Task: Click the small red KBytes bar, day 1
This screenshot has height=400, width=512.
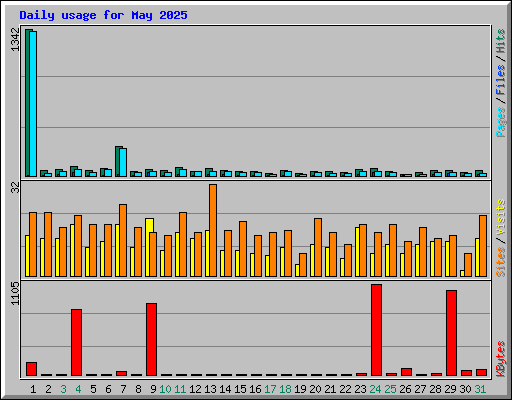Action: 31,369
